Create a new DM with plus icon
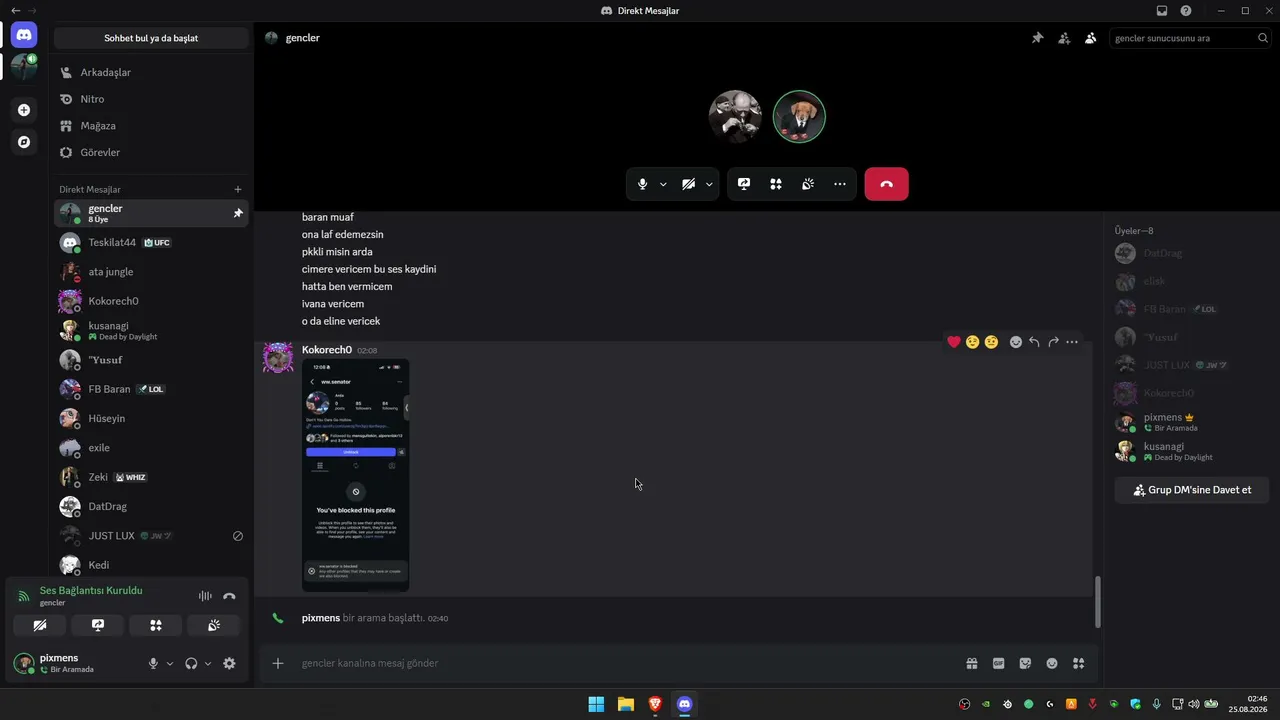This screenshot has height=720, width=1280. click(238, 189)
